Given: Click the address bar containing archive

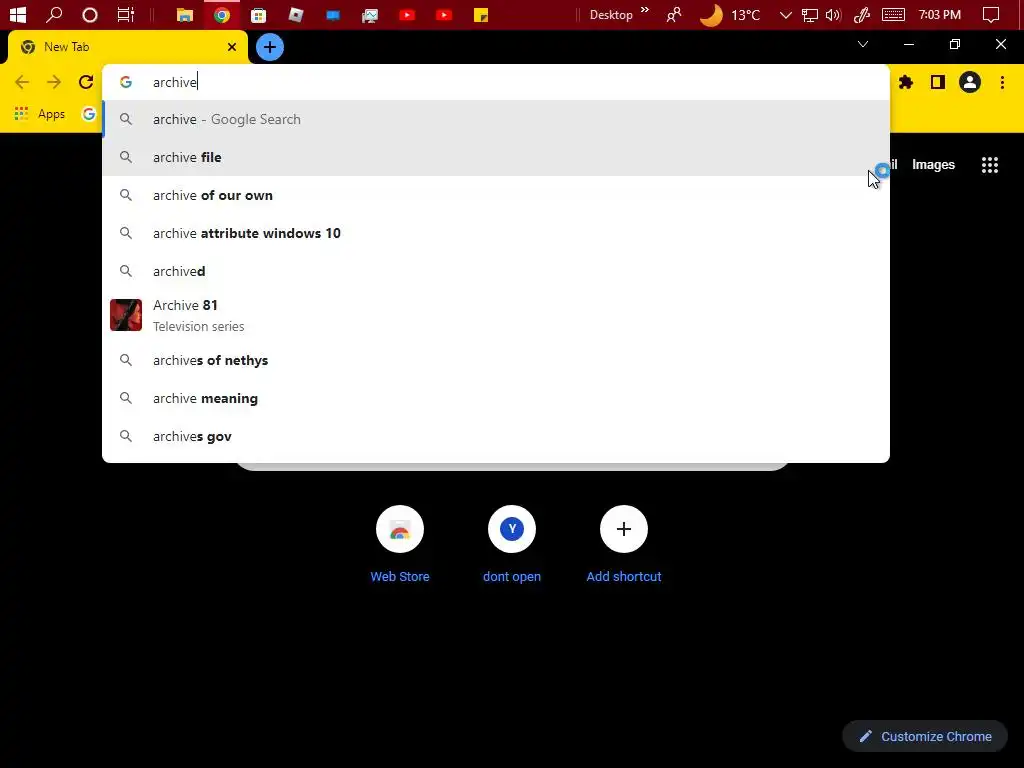Looking at the screenshot, I should [496, 82].
